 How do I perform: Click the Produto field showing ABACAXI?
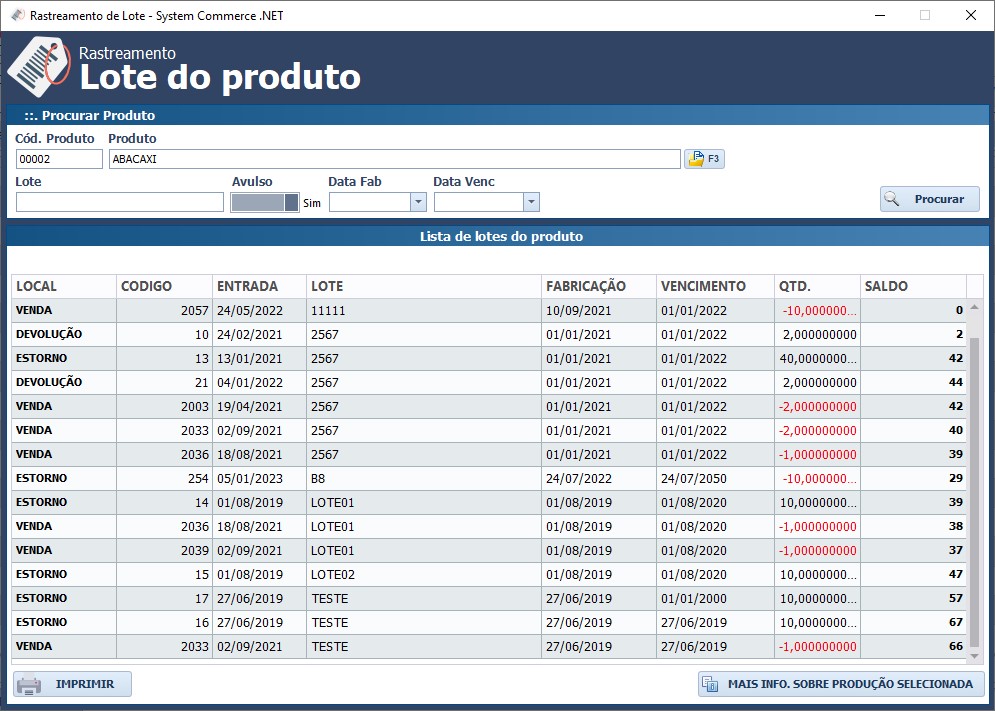pyautogui.click(x=400, y=158)
